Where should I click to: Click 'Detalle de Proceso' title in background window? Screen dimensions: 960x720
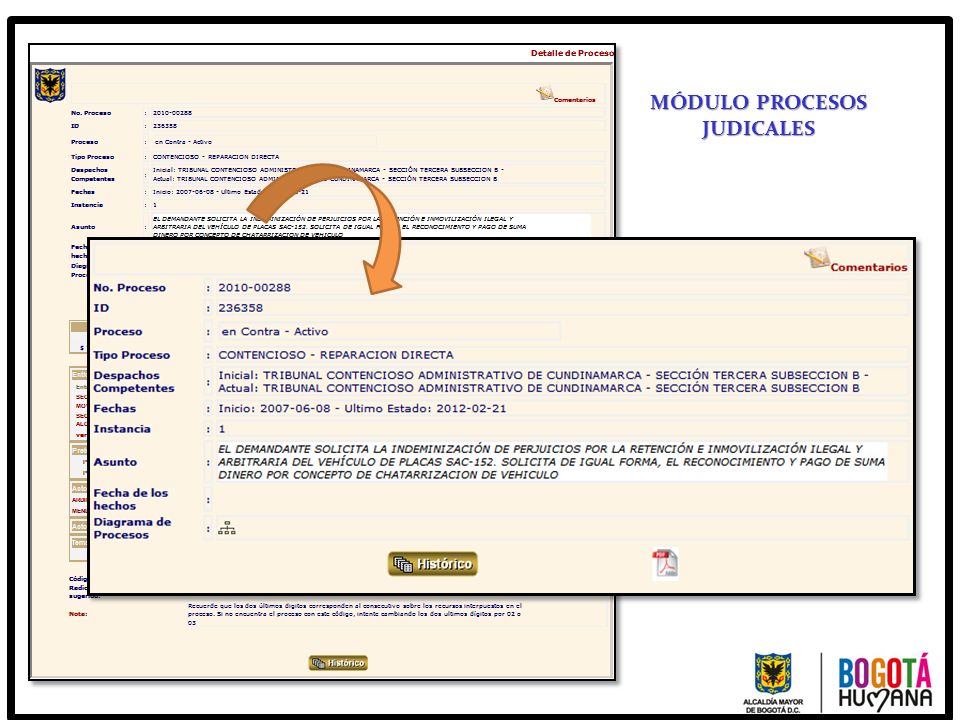click(x=572, y=53)
